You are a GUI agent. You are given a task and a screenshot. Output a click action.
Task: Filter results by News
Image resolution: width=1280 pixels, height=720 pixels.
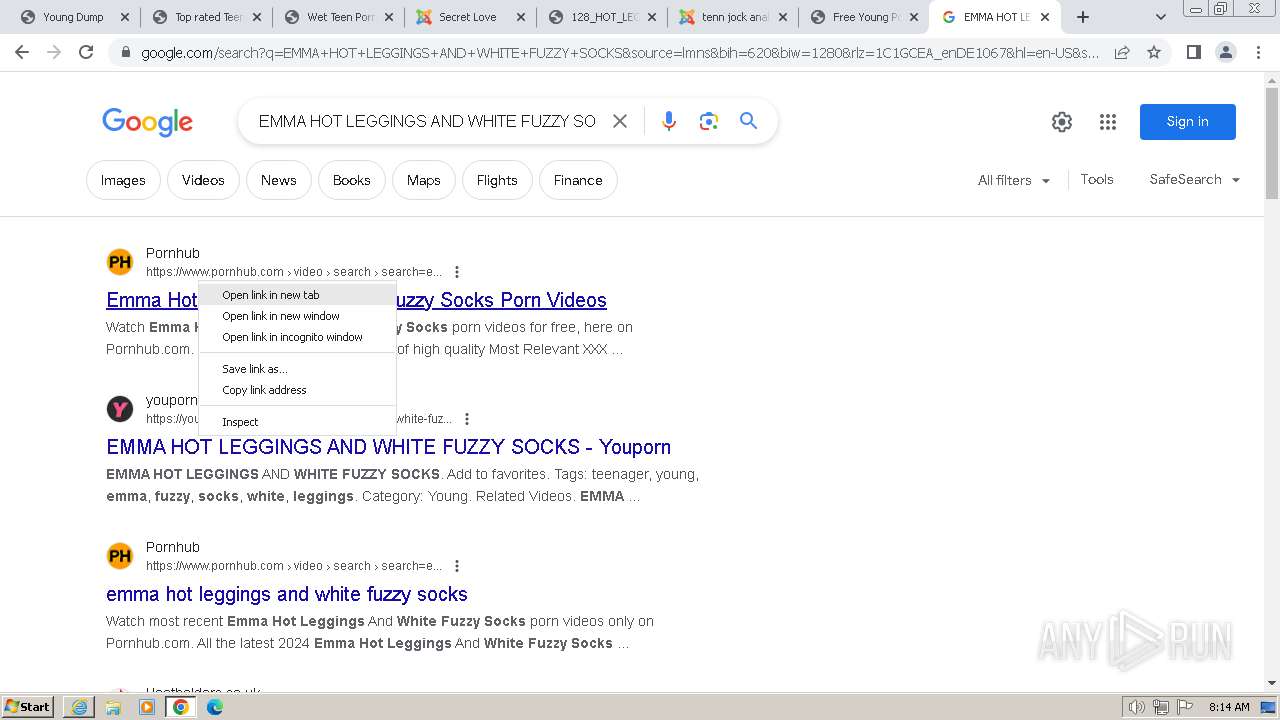coord(279,180)
